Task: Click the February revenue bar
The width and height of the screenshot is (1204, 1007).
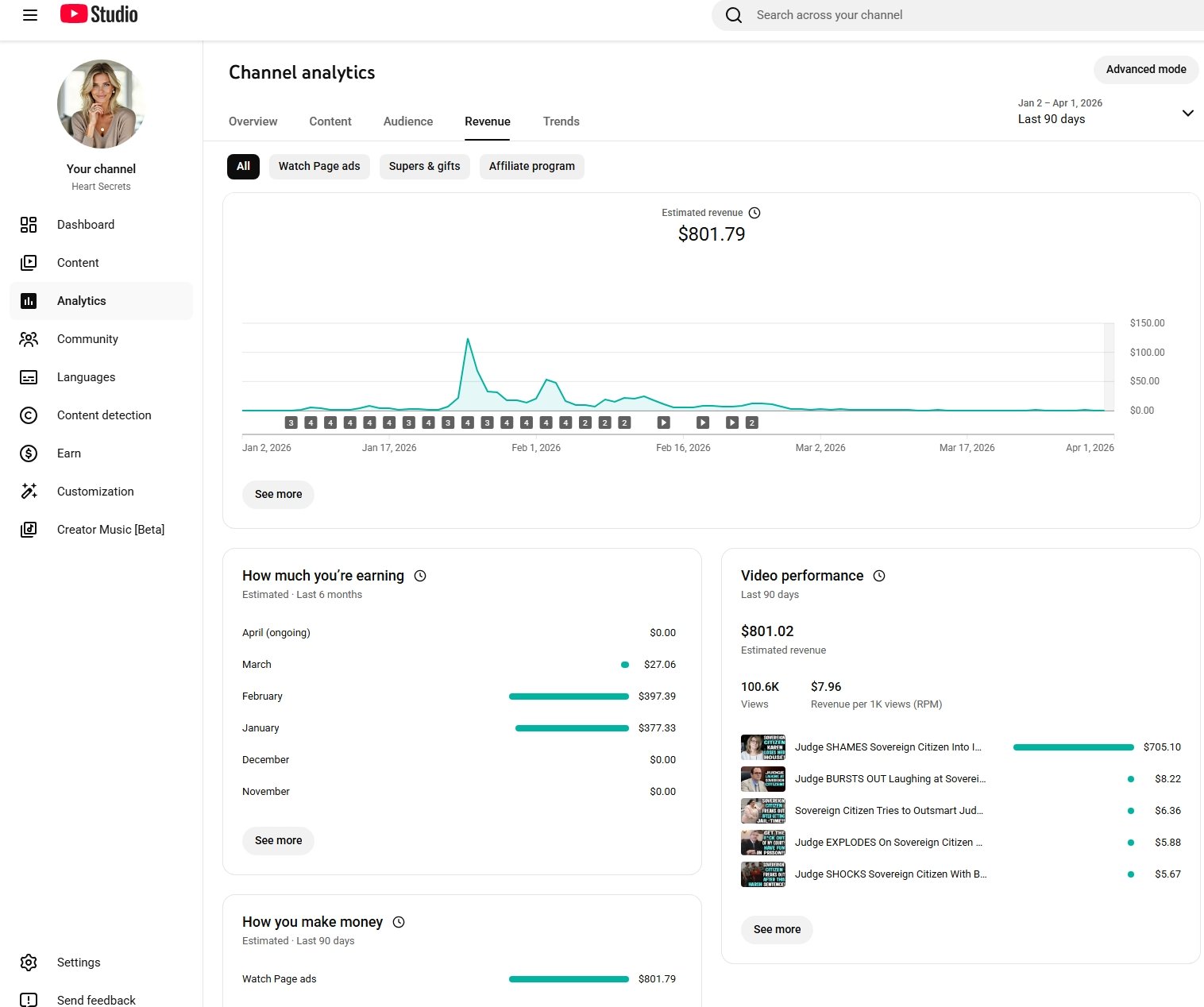Action: pyautogui.click(x=569, y=696)
